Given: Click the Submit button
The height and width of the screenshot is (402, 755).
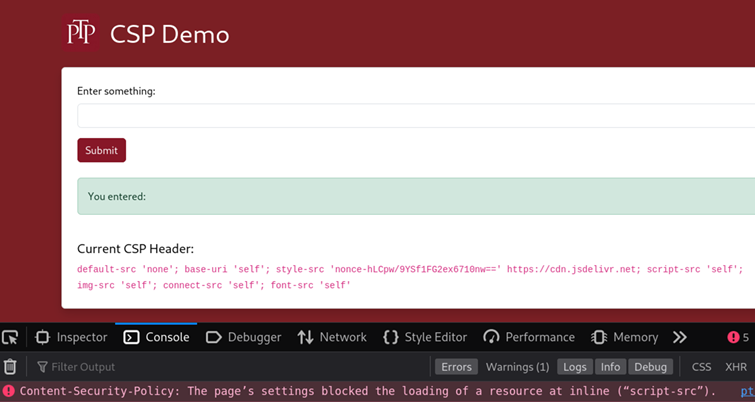Looking at the screenshot, I should coord(102,150).
